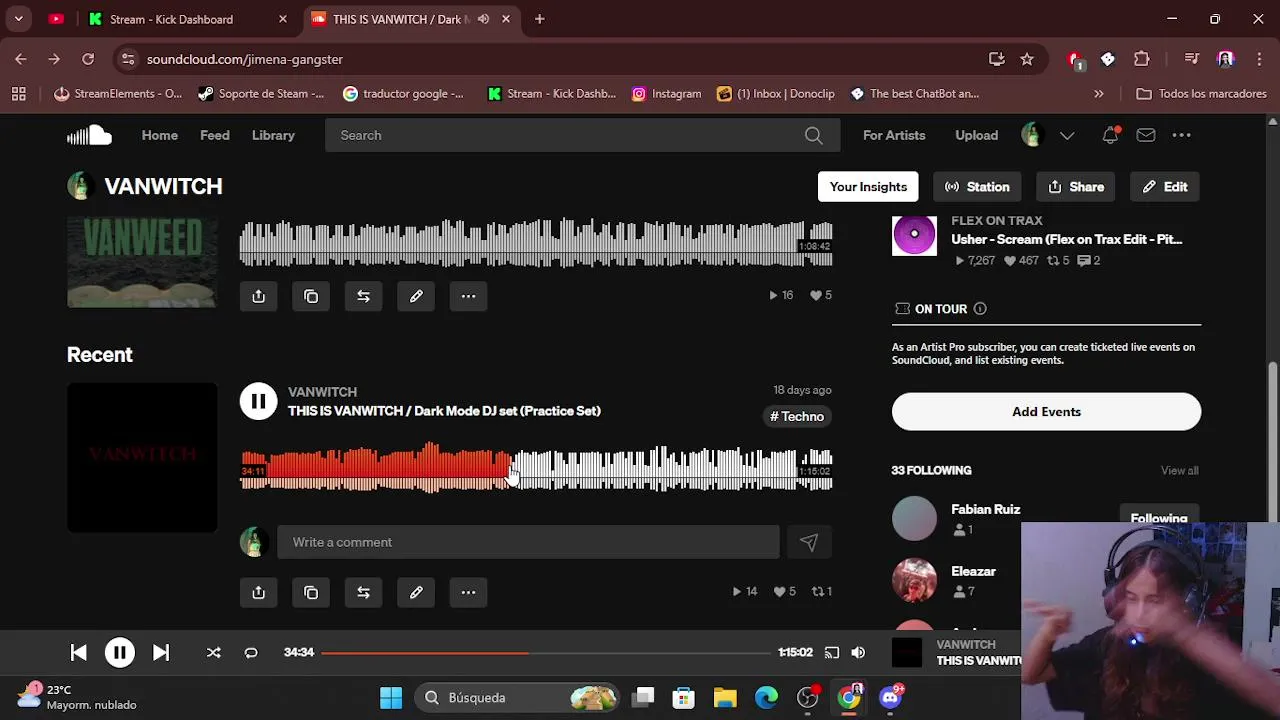The image size is (1280, 720).
Task: Open the notifications bell
Action: pos(1110,135)
